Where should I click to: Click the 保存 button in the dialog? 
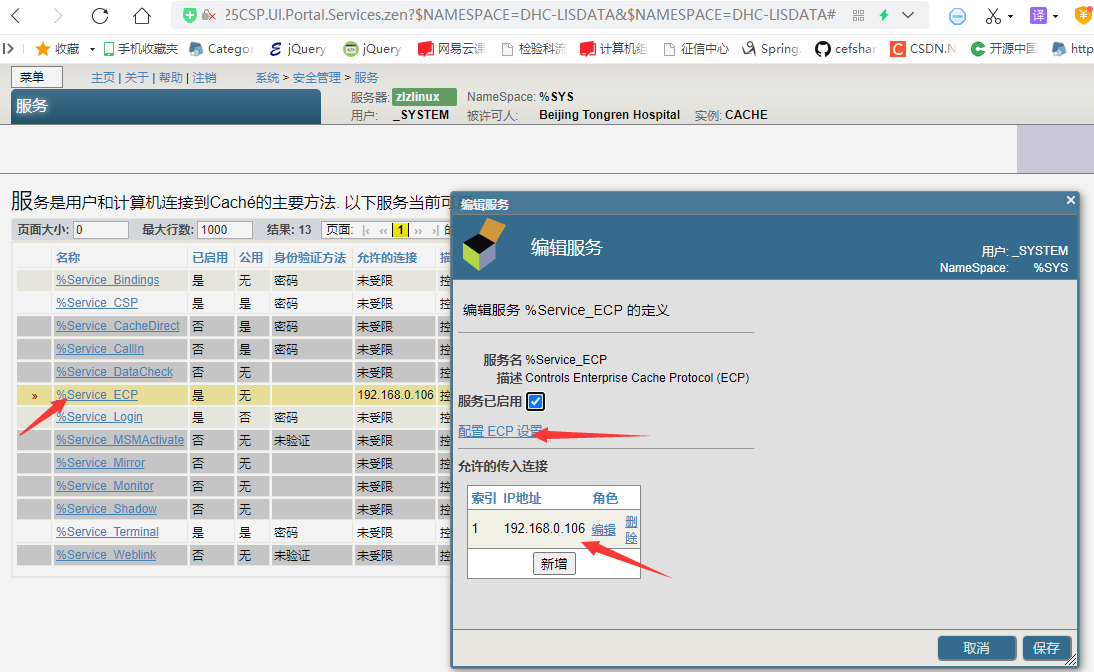(1046, 648)
